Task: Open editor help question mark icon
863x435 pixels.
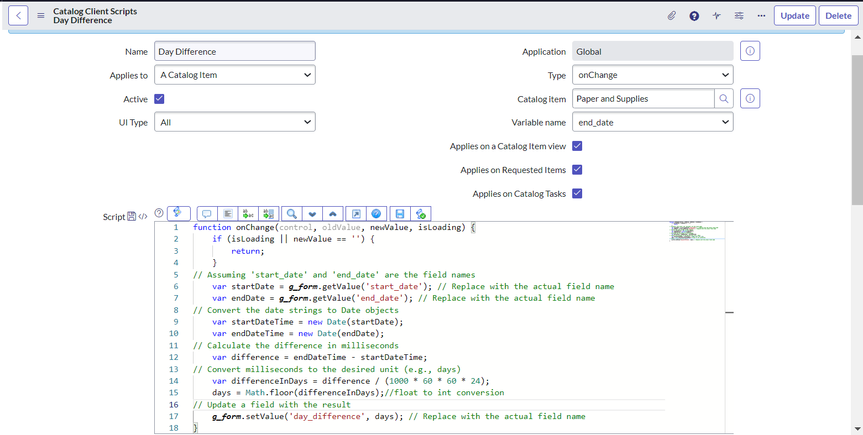Action: tap(159, 213)
